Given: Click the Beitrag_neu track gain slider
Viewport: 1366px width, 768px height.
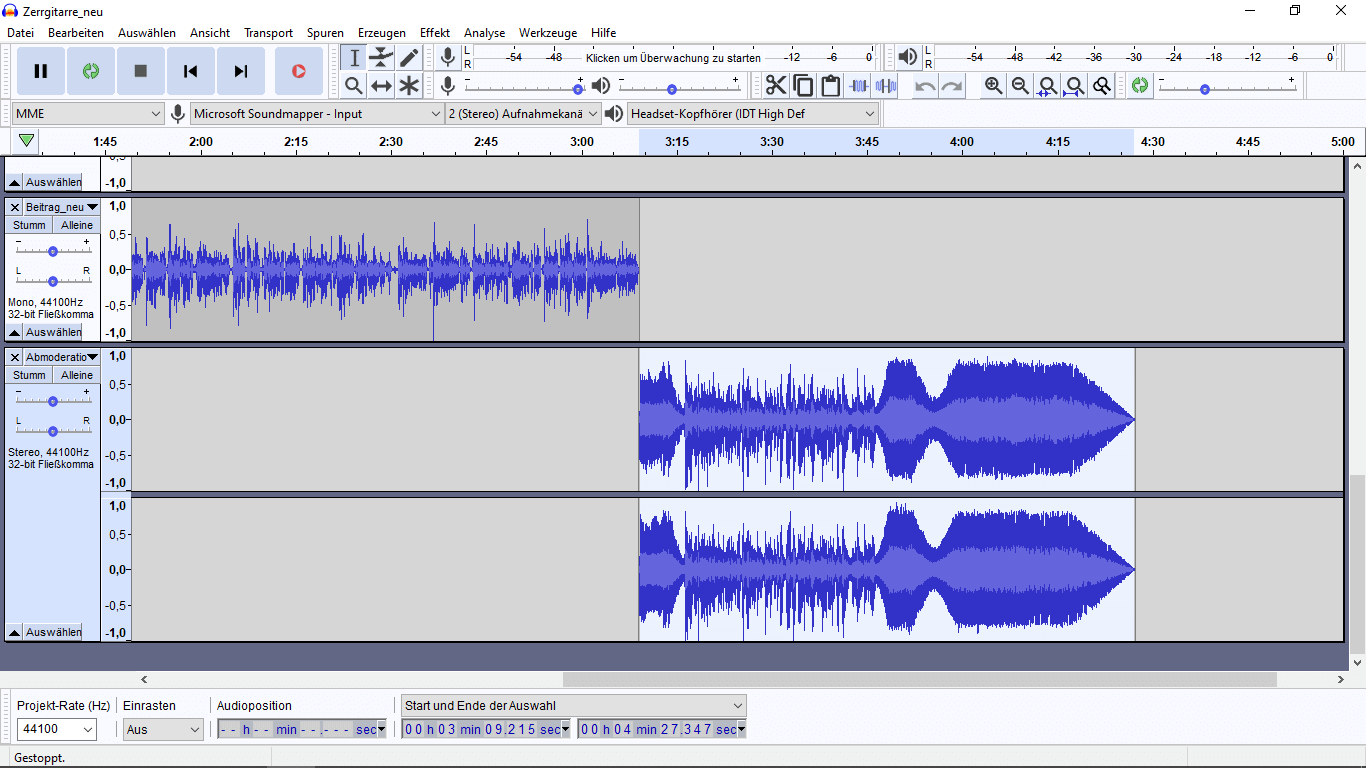Looking at the screenshot, I should pyautogui.click(x=52, y=250).
